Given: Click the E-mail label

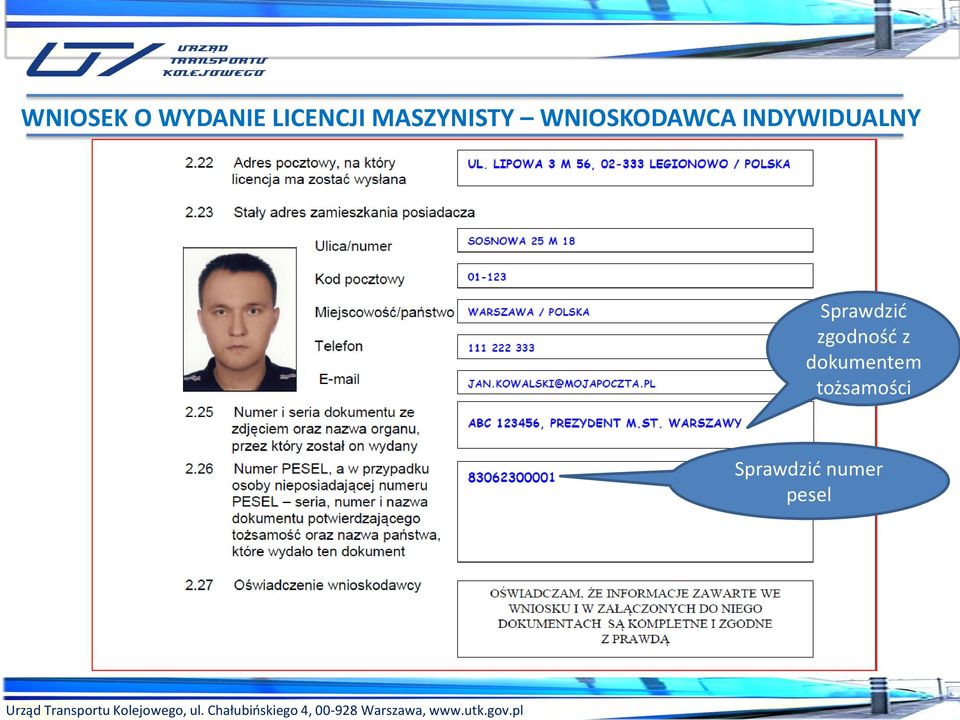Looking at the screenshot, I should (339, 379).
